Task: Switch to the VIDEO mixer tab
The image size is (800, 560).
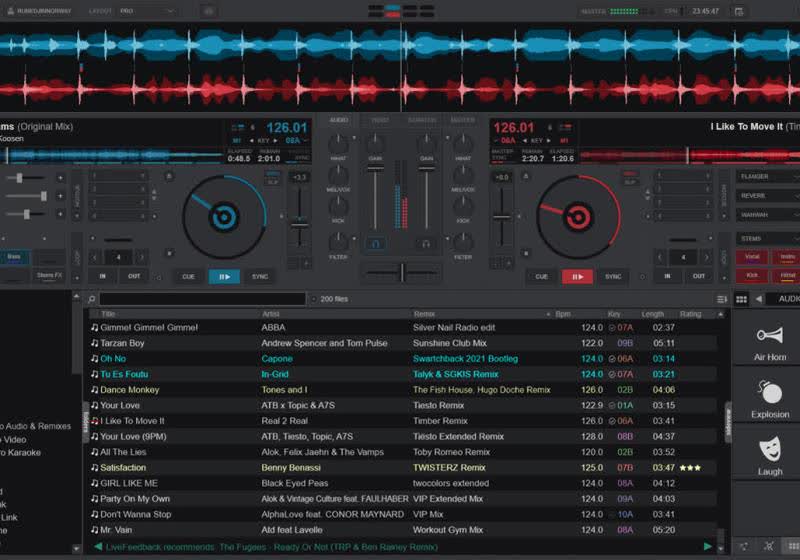Action: [380, 120]
